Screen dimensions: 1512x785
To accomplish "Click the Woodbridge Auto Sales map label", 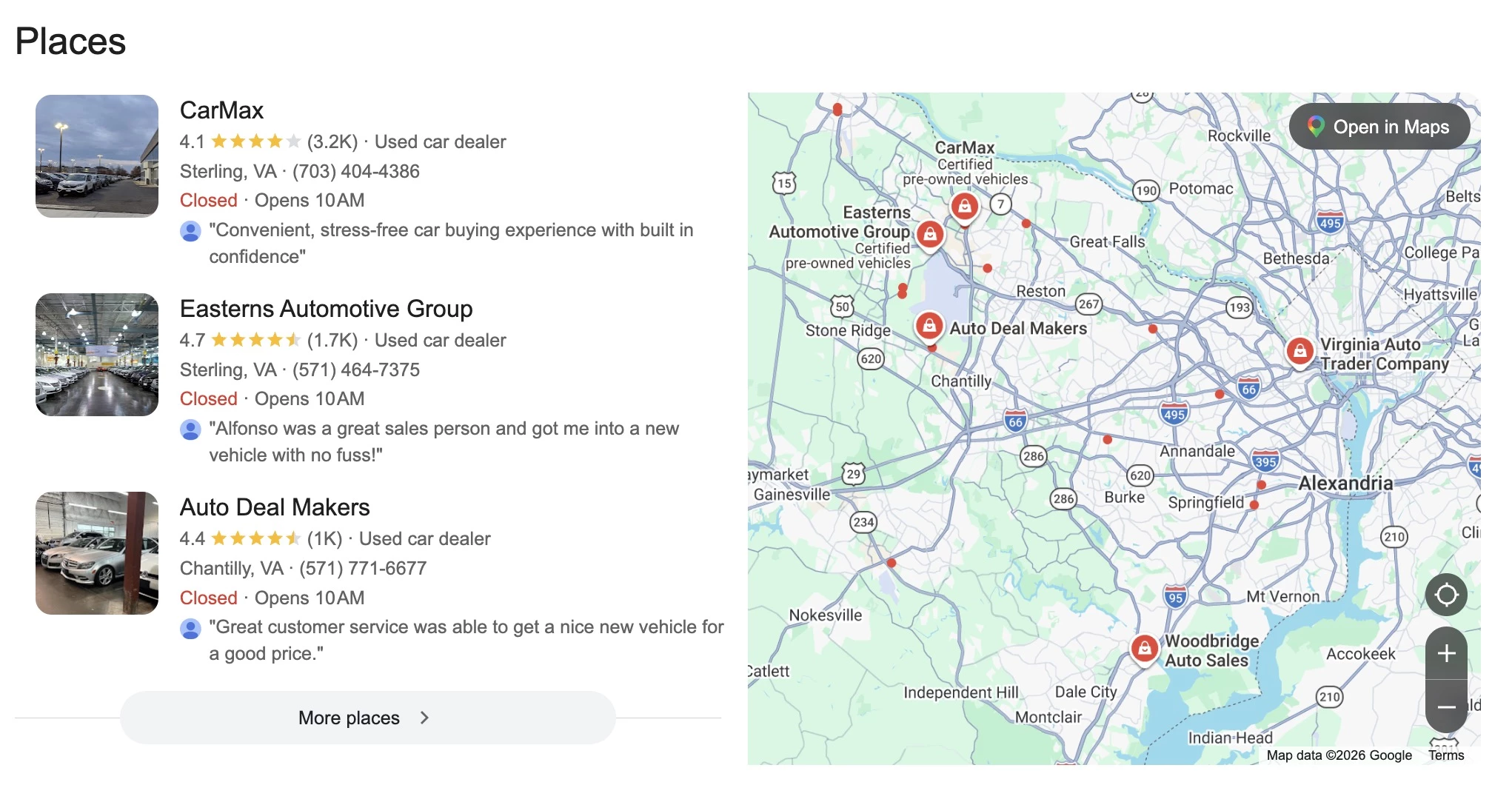I will [1211, 650].
